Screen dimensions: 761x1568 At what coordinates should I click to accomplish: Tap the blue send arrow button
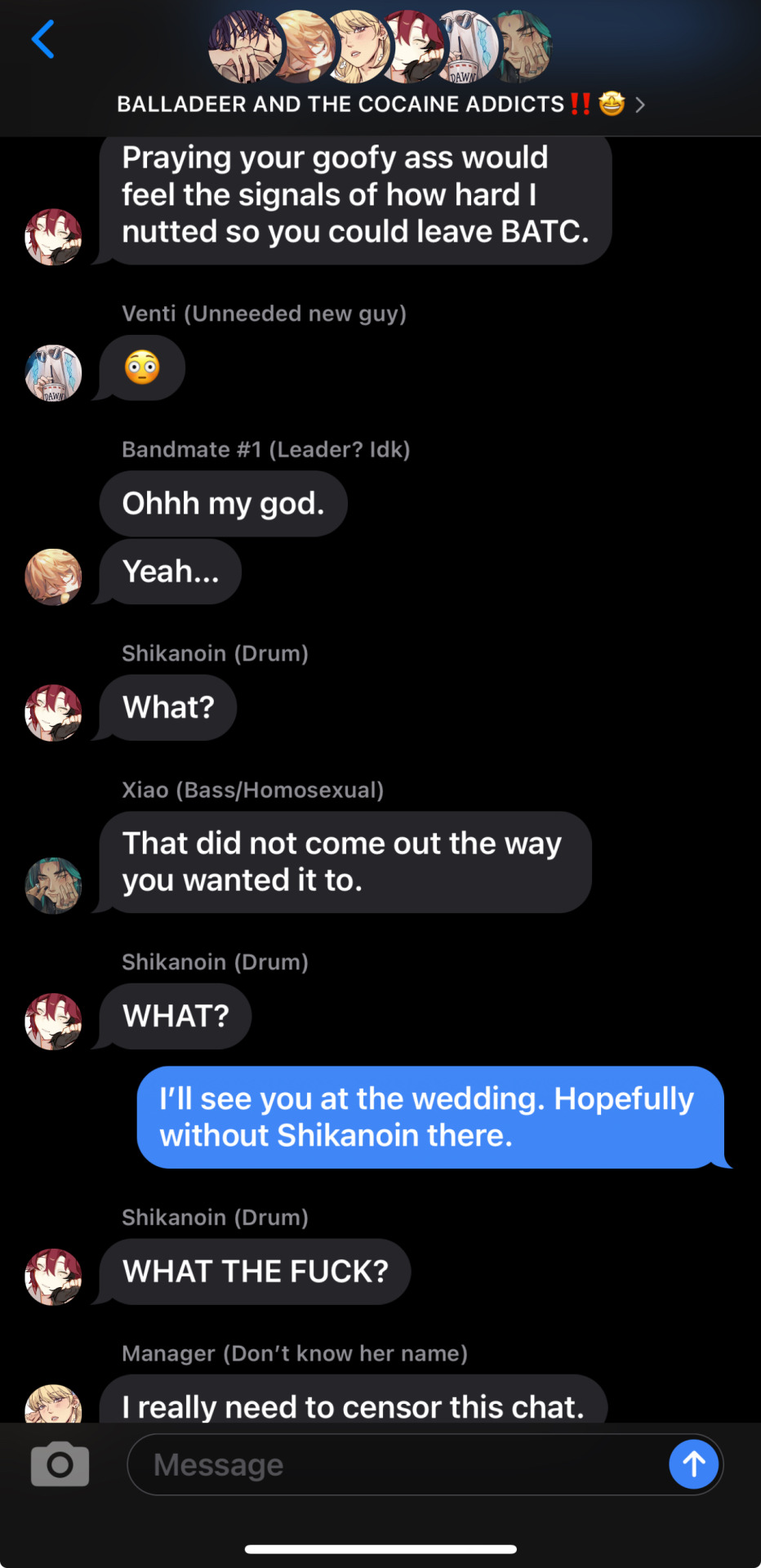pos(694,1463)
